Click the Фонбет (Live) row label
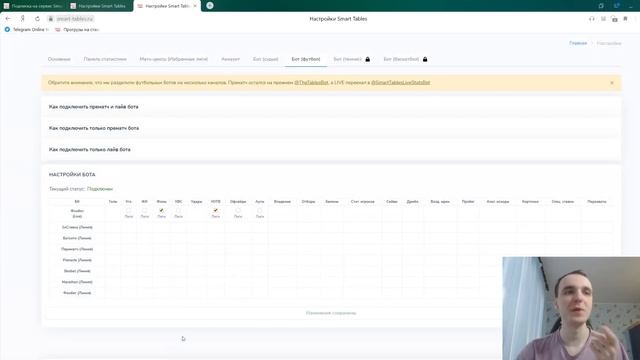 point(77,213)
